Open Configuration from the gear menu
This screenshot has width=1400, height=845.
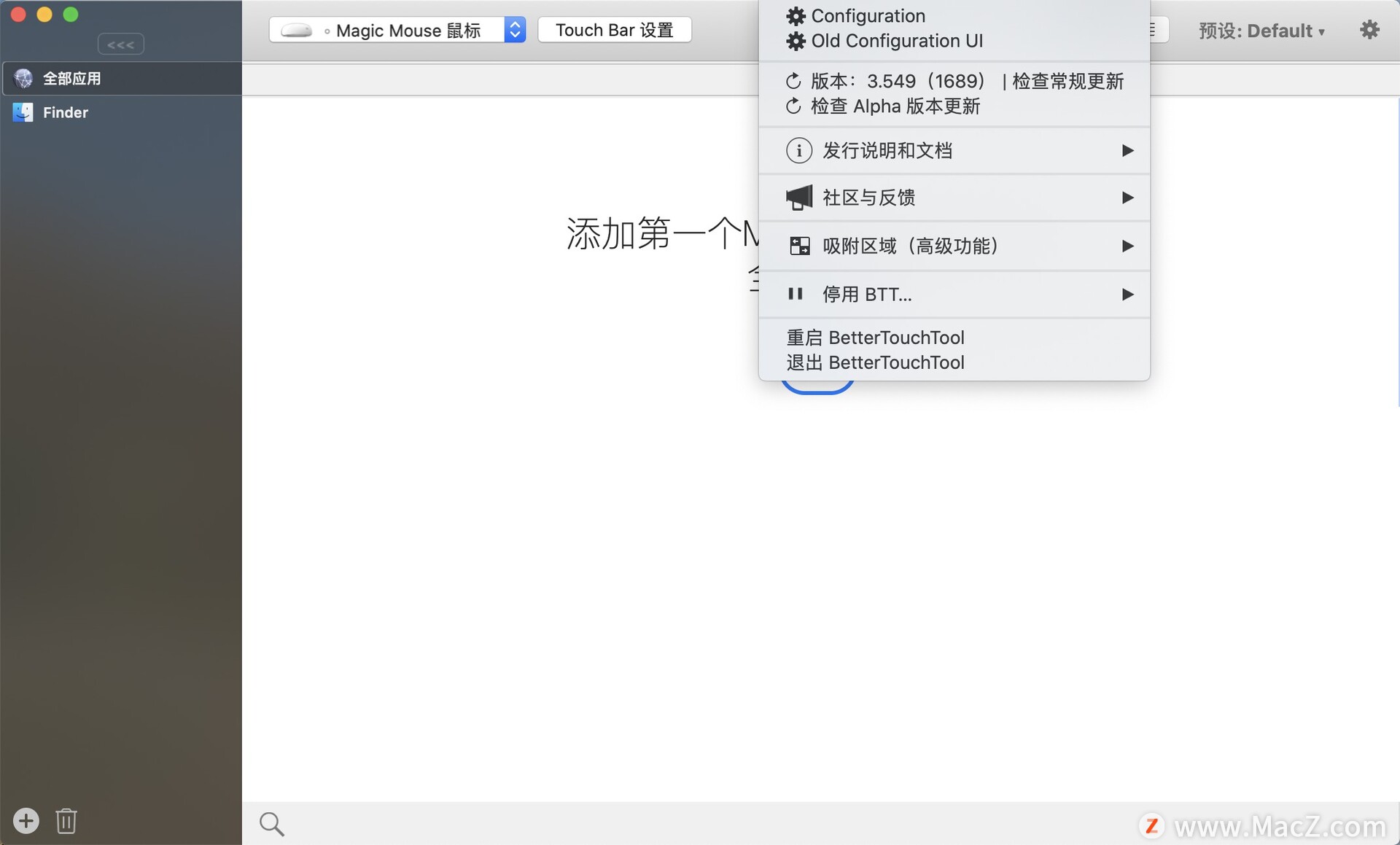pyautogui.click(x=954, y=16)
